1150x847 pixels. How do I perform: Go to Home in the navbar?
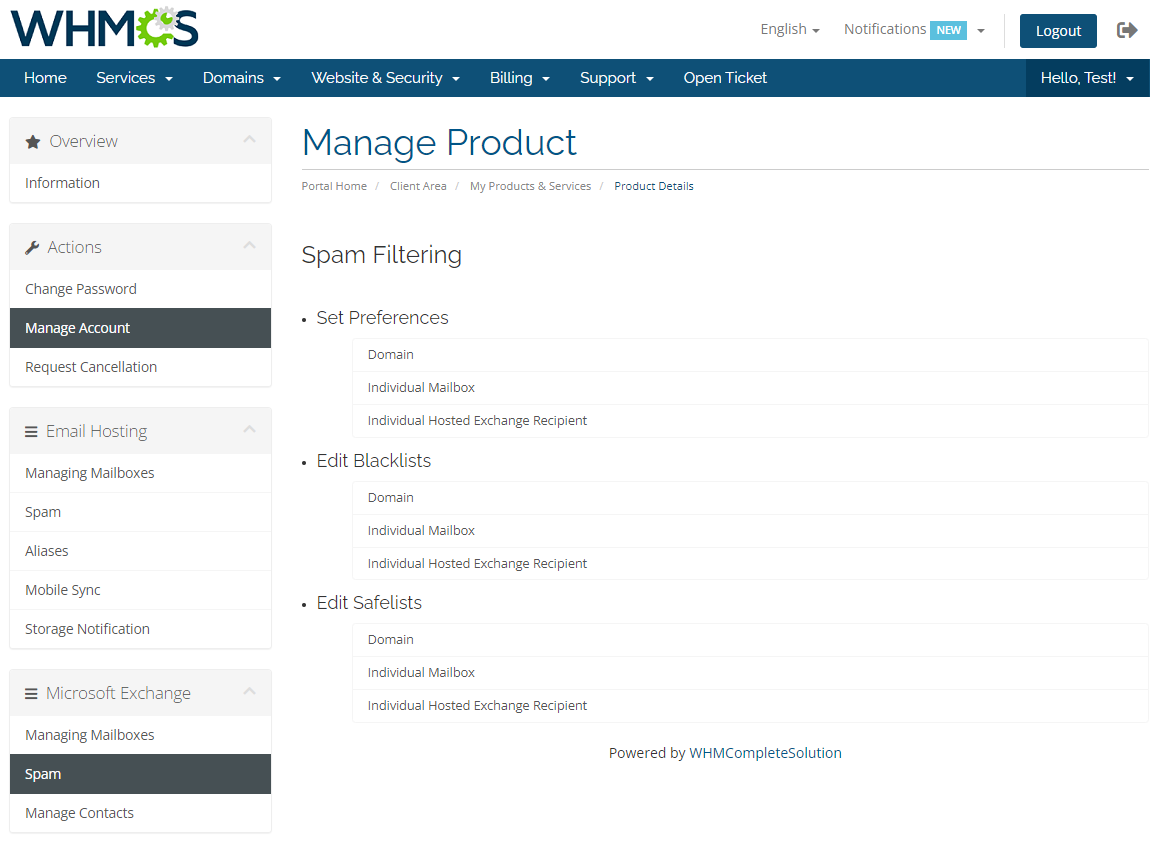(45, 78)
